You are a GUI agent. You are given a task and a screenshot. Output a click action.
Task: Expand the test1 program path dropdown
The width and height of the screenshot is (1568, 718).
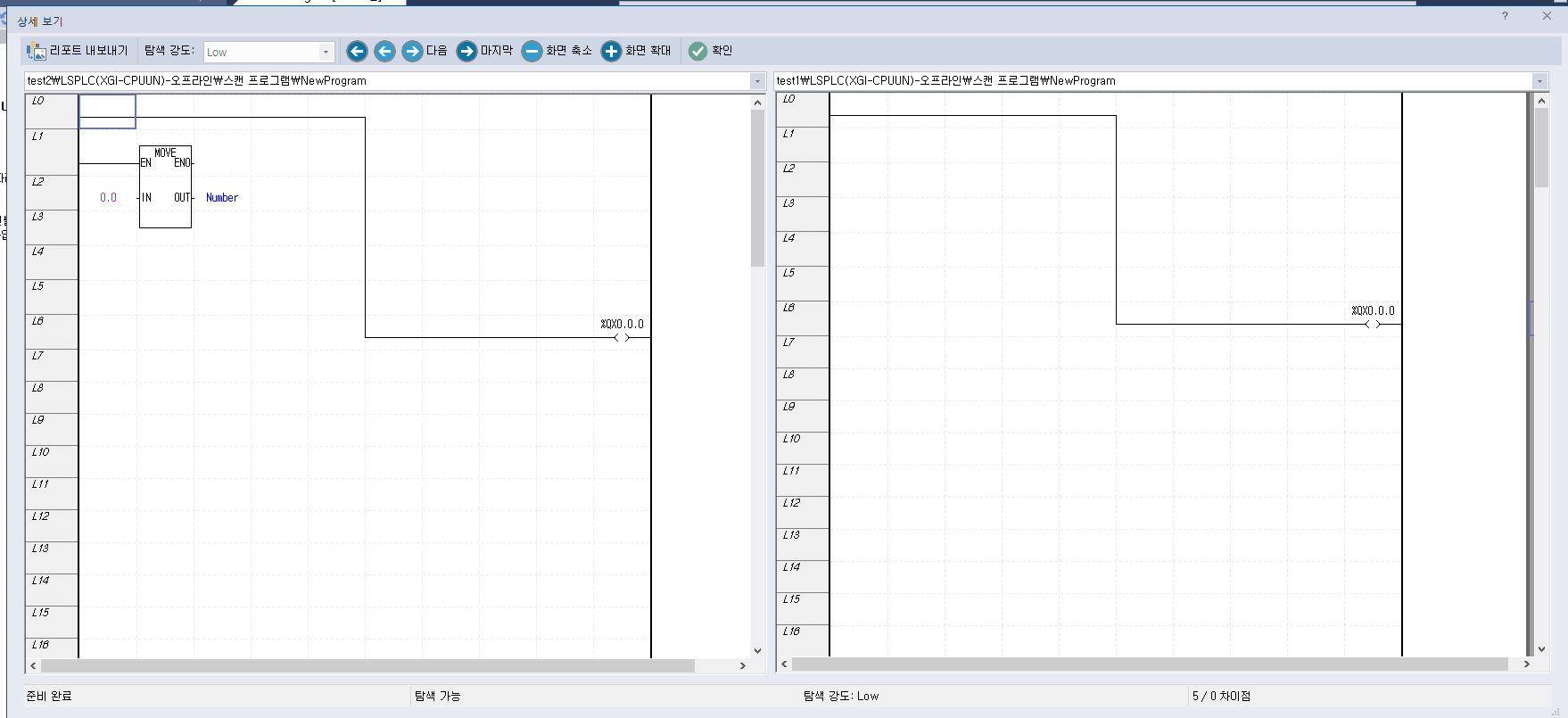coord(1539,81)
